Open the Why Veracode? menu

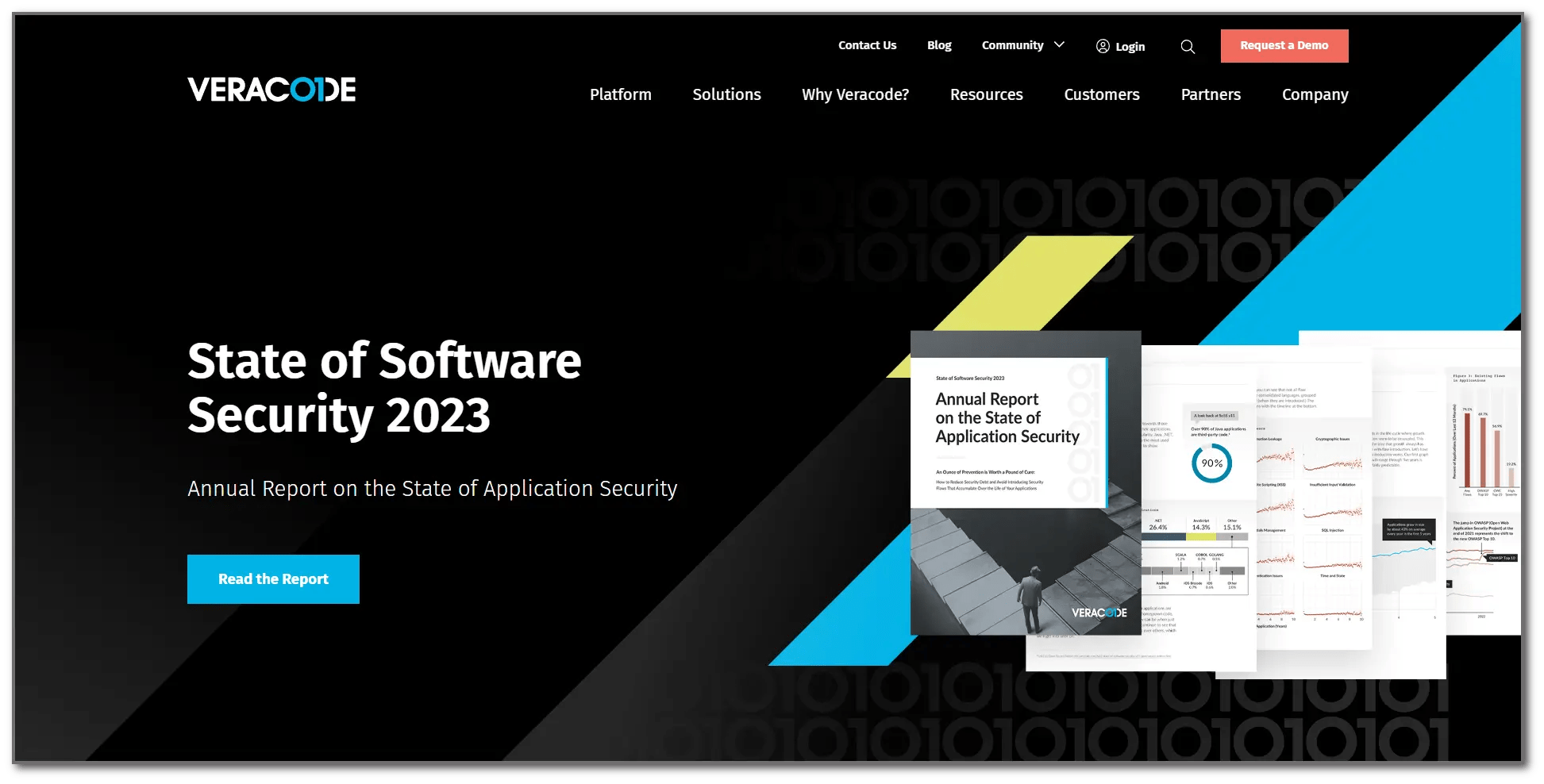[855, 94]
